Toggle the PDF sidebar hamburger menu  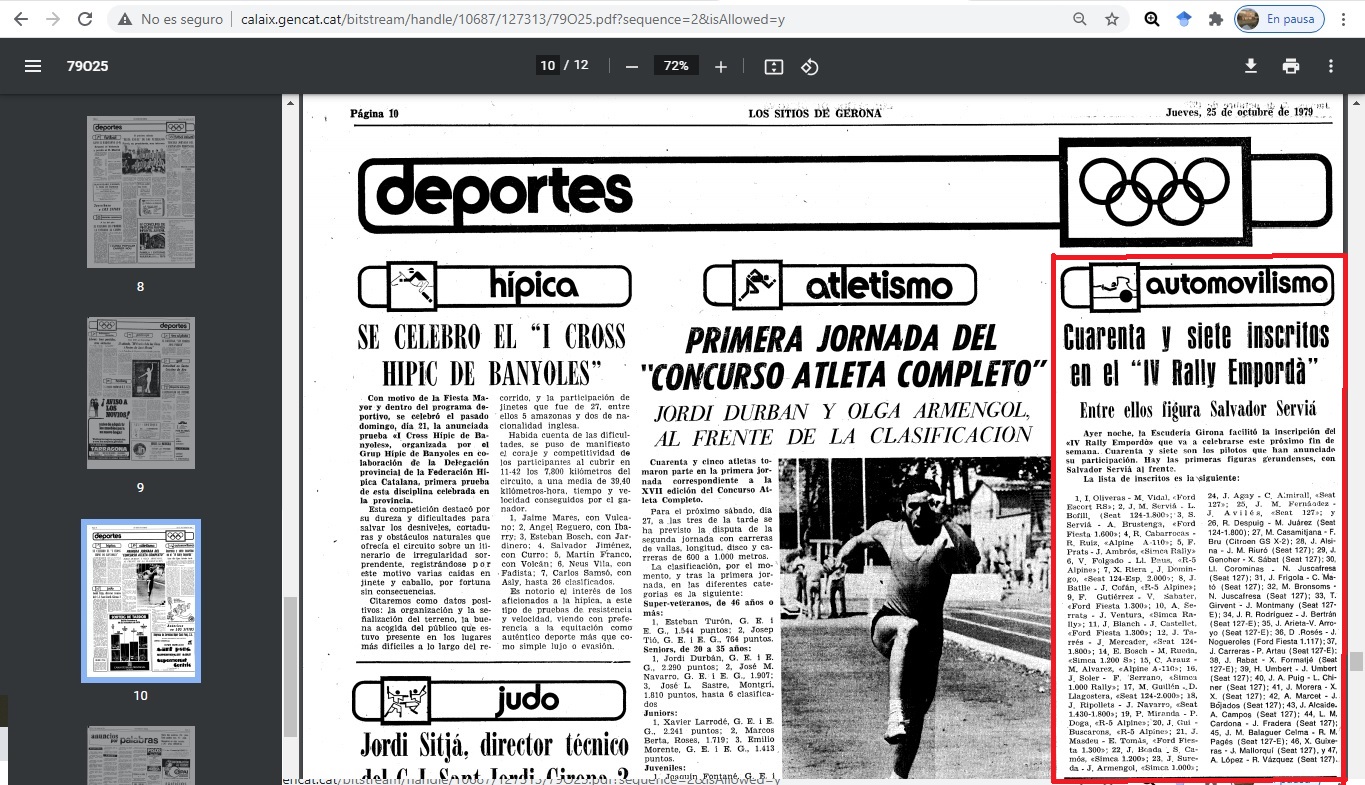pos(33,66)
